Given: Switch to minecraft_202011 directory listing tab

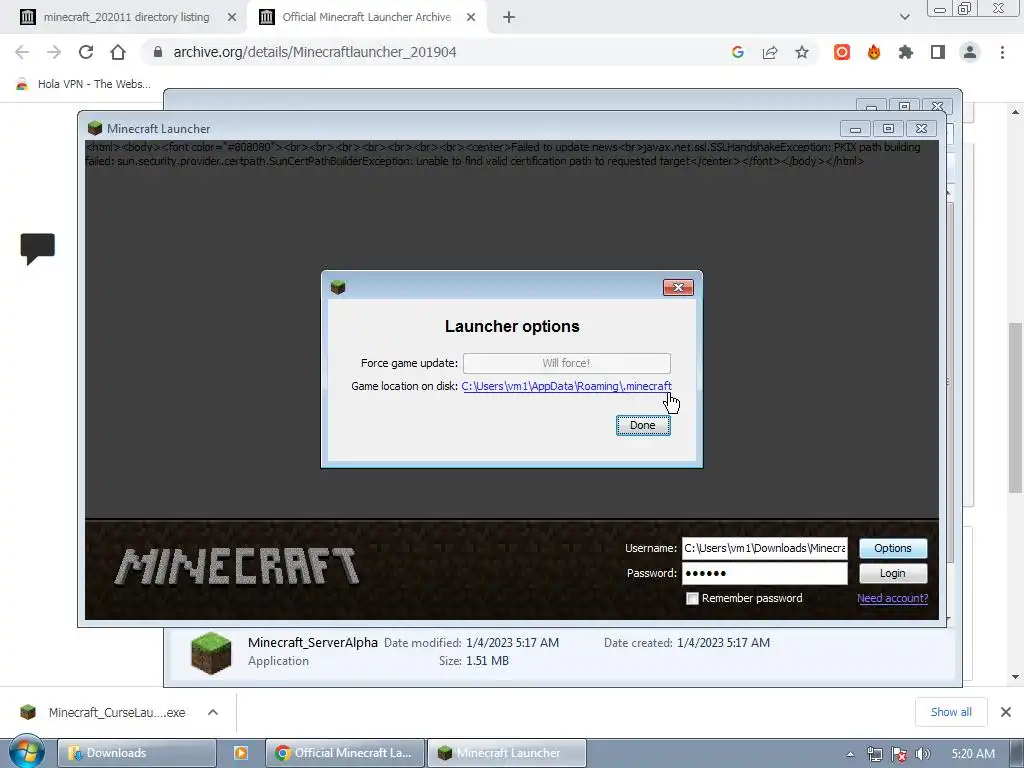Looking at the screenshot, I should 127,17.
